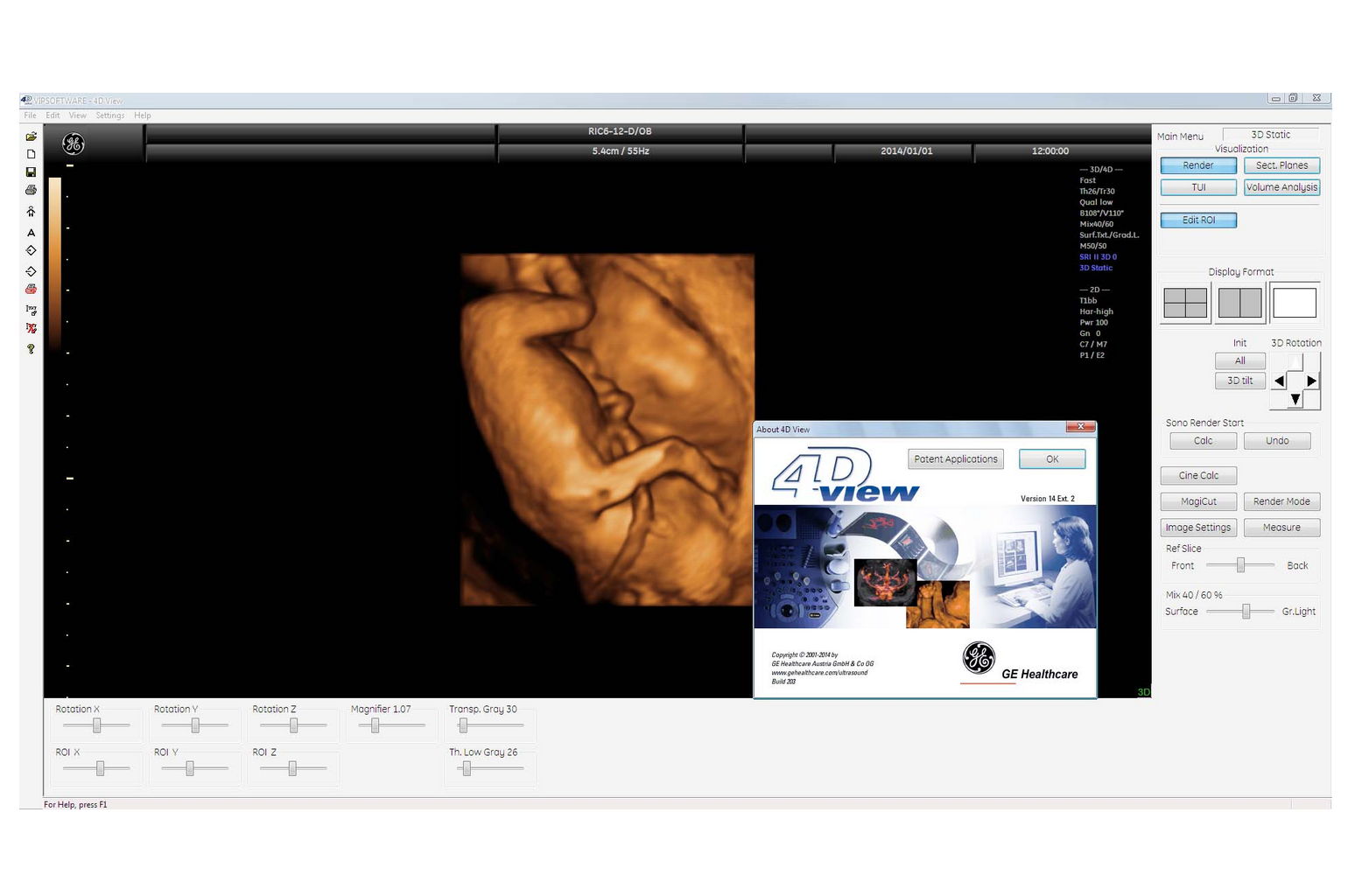Click the ROI Z slider handle

[x=292, y=768]
